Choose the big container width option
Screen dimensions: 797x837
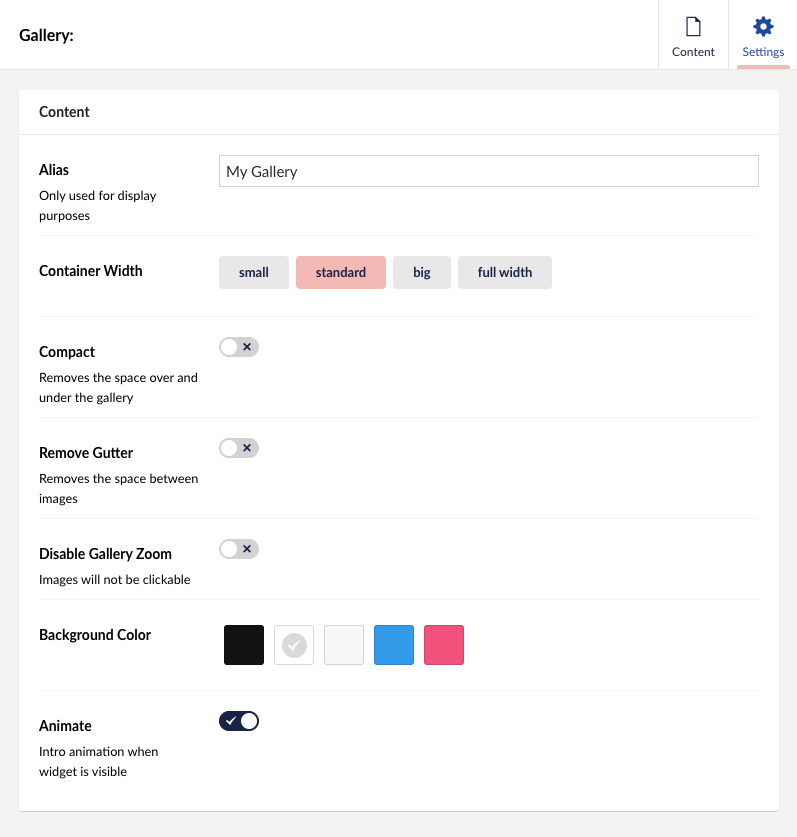[422, 272]
